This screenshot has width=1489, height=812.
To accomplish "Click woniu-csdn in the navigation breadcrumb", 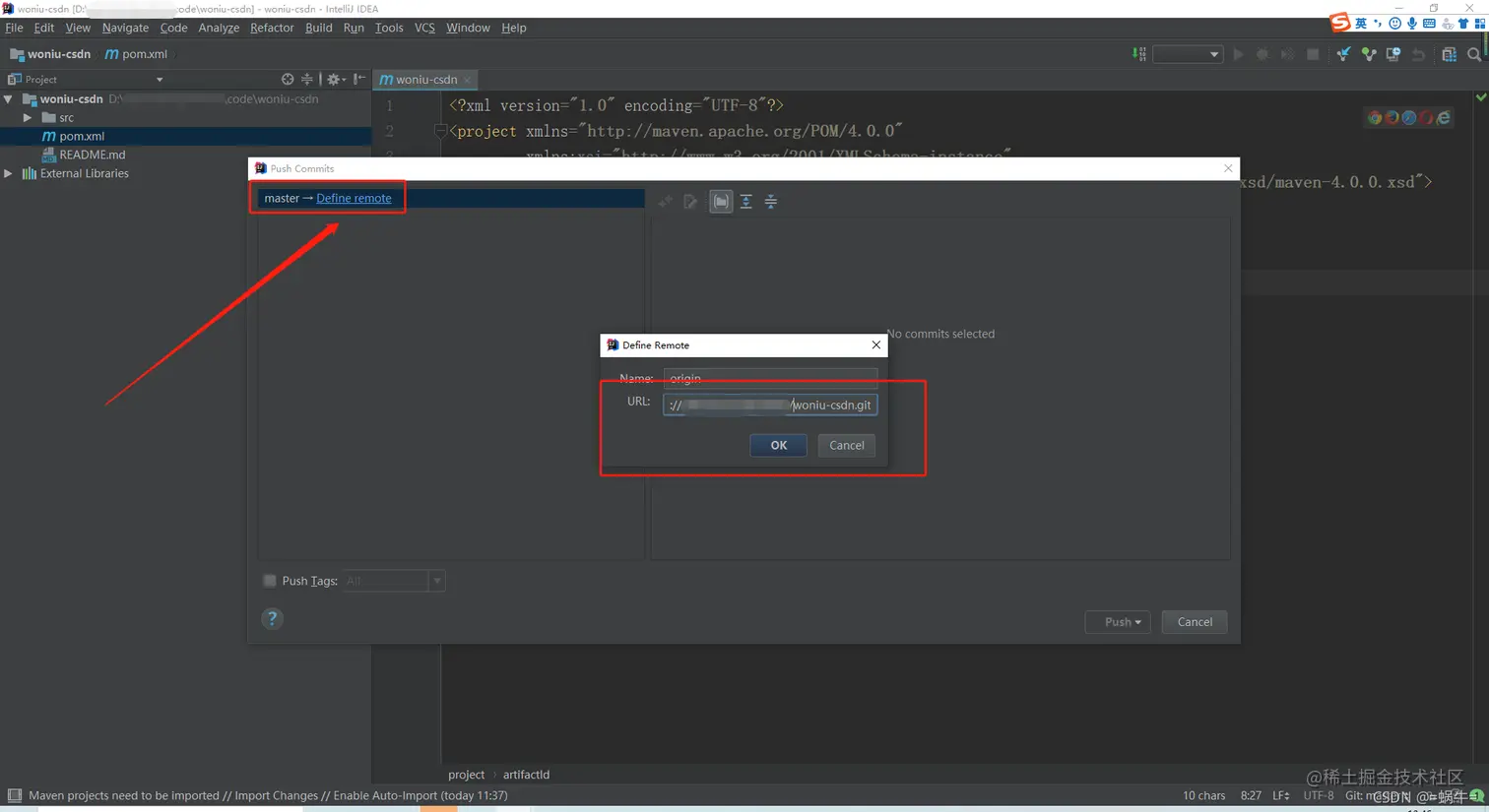I will point(50,54).
